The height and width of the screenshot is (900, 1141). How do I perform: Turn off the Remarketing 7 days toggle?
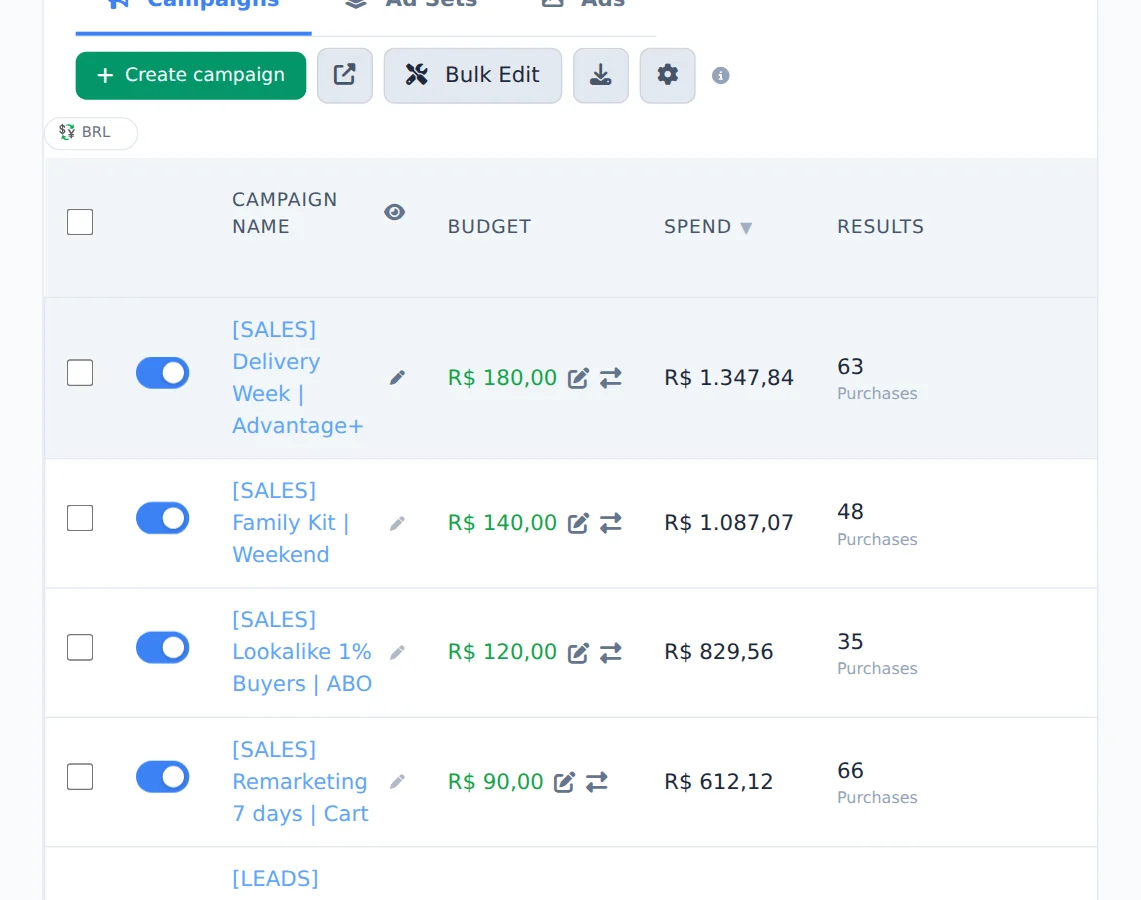tap(162, 777)
